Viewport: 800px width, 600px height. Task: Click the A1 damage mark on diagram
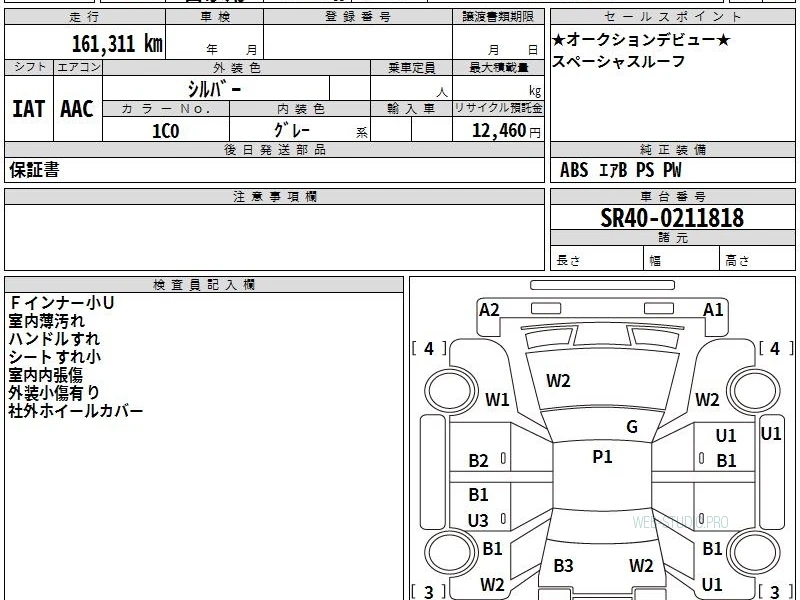click(x=713, y=310)
